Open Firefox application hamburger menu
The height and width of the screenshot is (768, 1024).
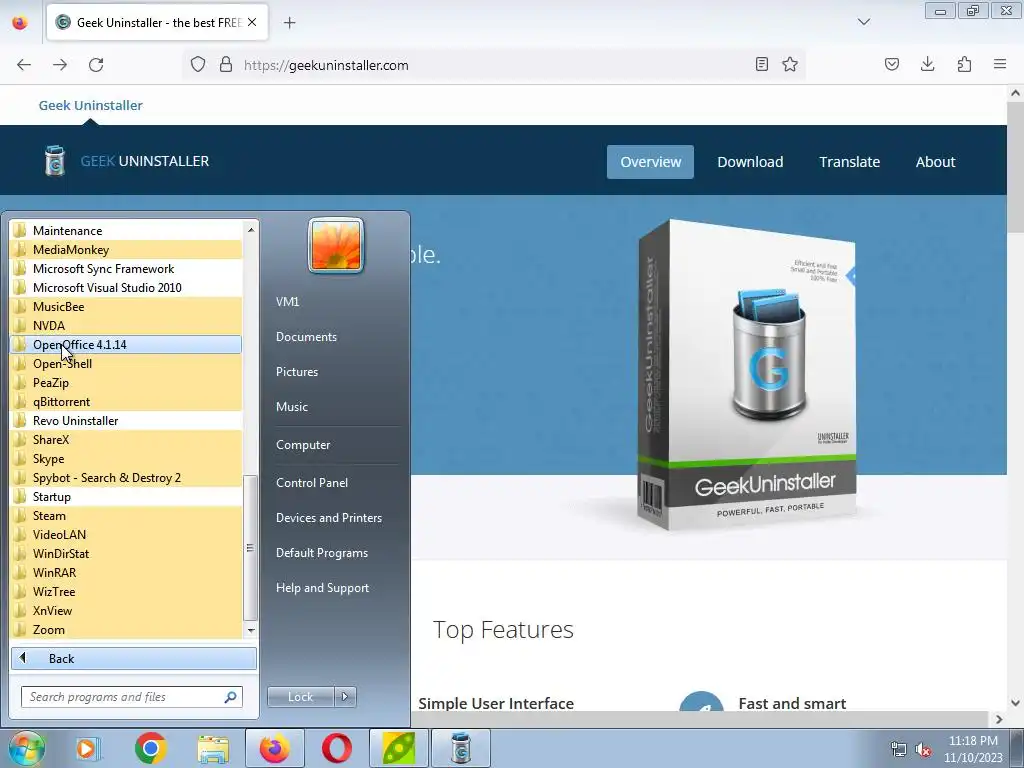1000,64
